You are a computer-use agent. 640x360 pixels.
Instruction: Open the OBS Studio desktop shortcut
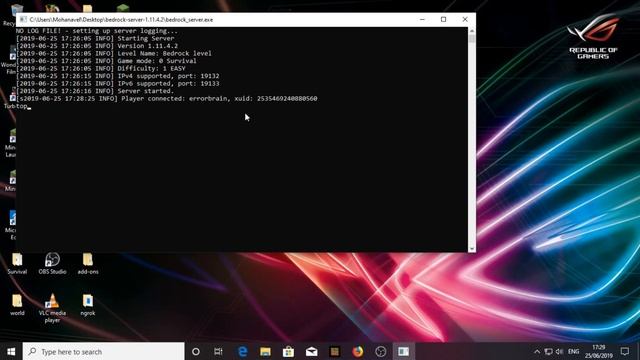pos(52,263)
